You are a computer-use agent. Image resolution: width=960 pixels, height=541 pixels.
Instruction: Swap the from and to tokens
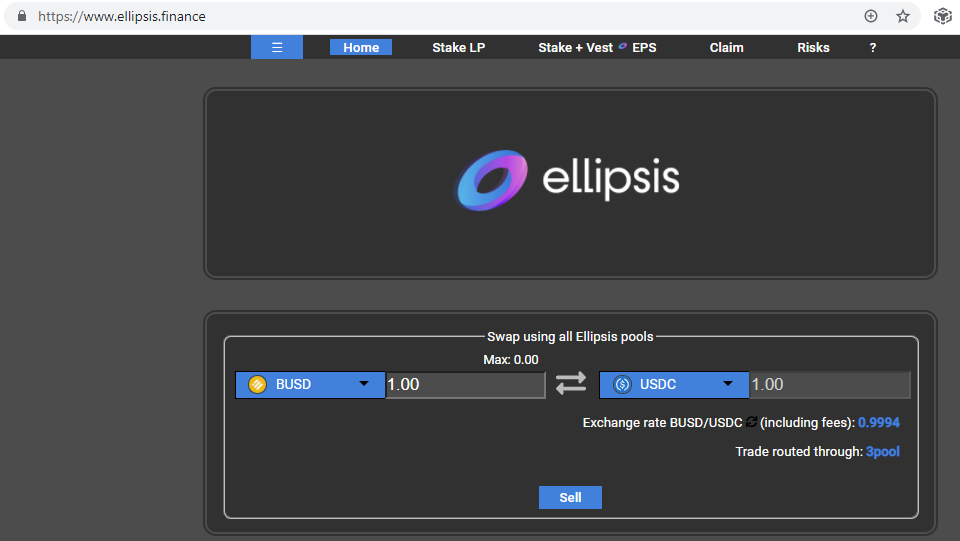[x=571, y=384]
